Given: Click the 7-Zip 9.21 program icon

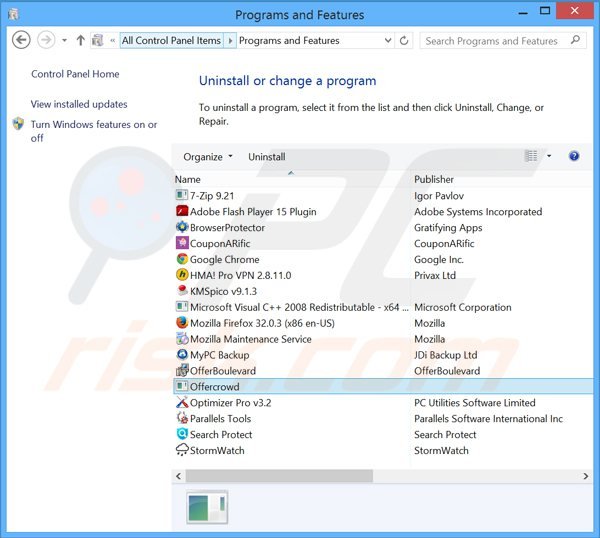Looking at the screenshot, I should (x=182, y=196).
